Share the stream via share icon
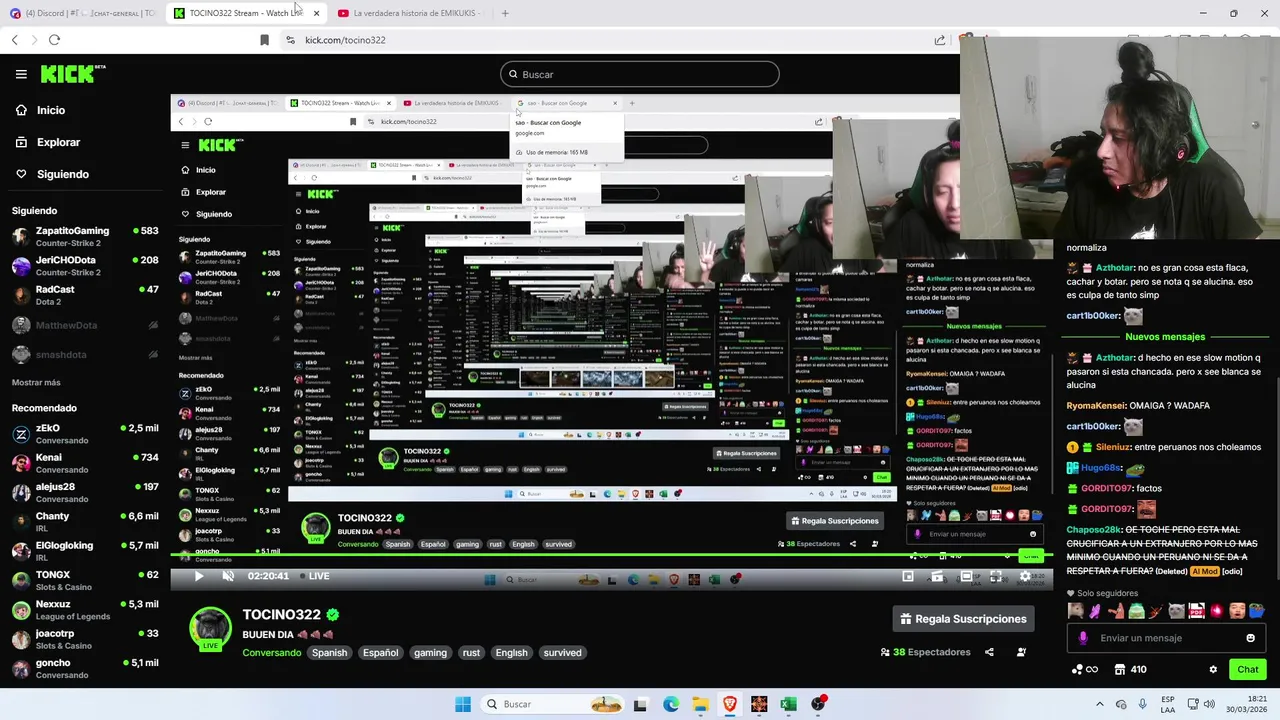The image size is (1280, 720). pos(989,652)
